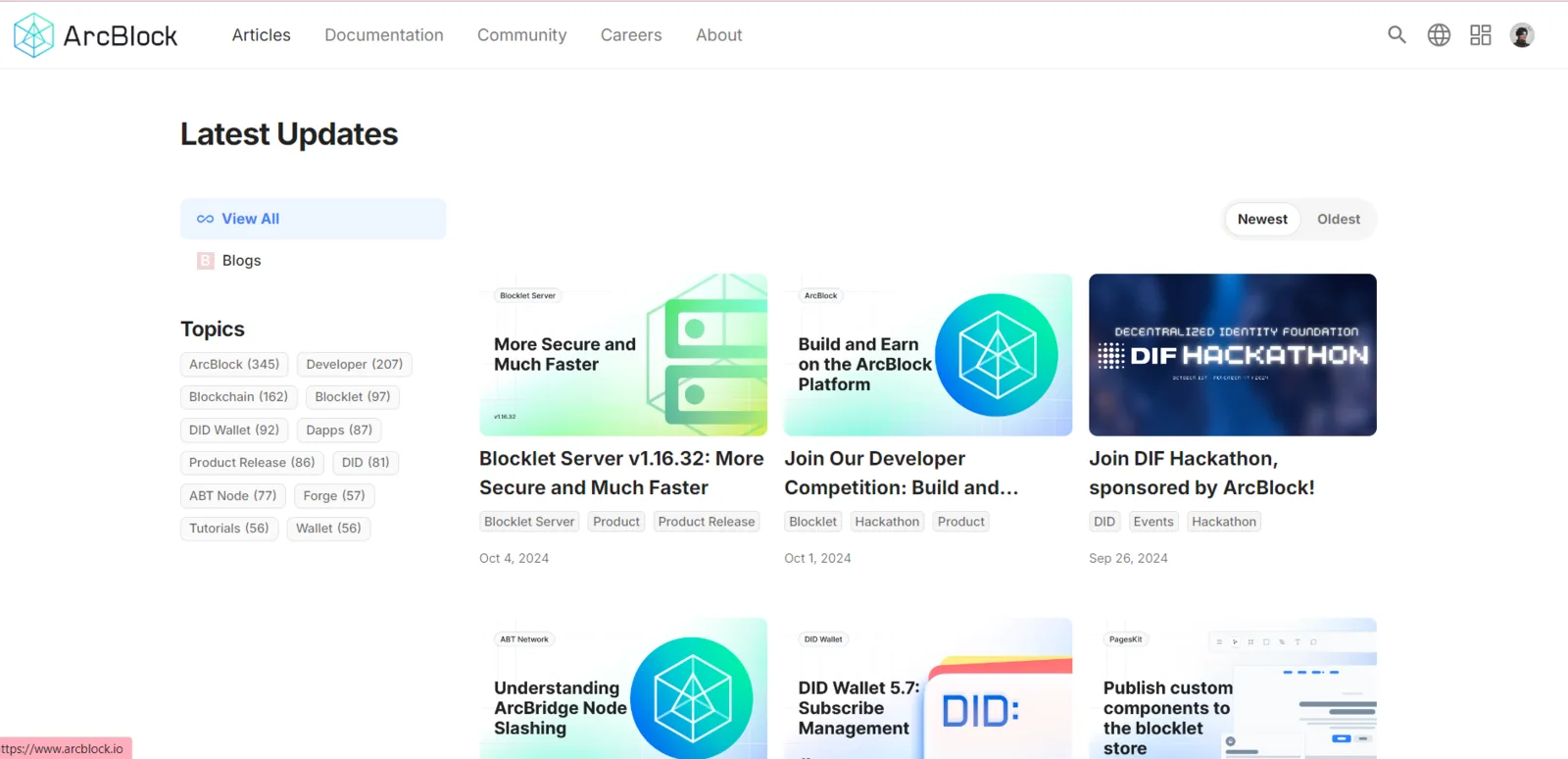Filter by Blockchain (162) topic
The width and height of the screenshot is (1568, 759).
pos(238,397)
